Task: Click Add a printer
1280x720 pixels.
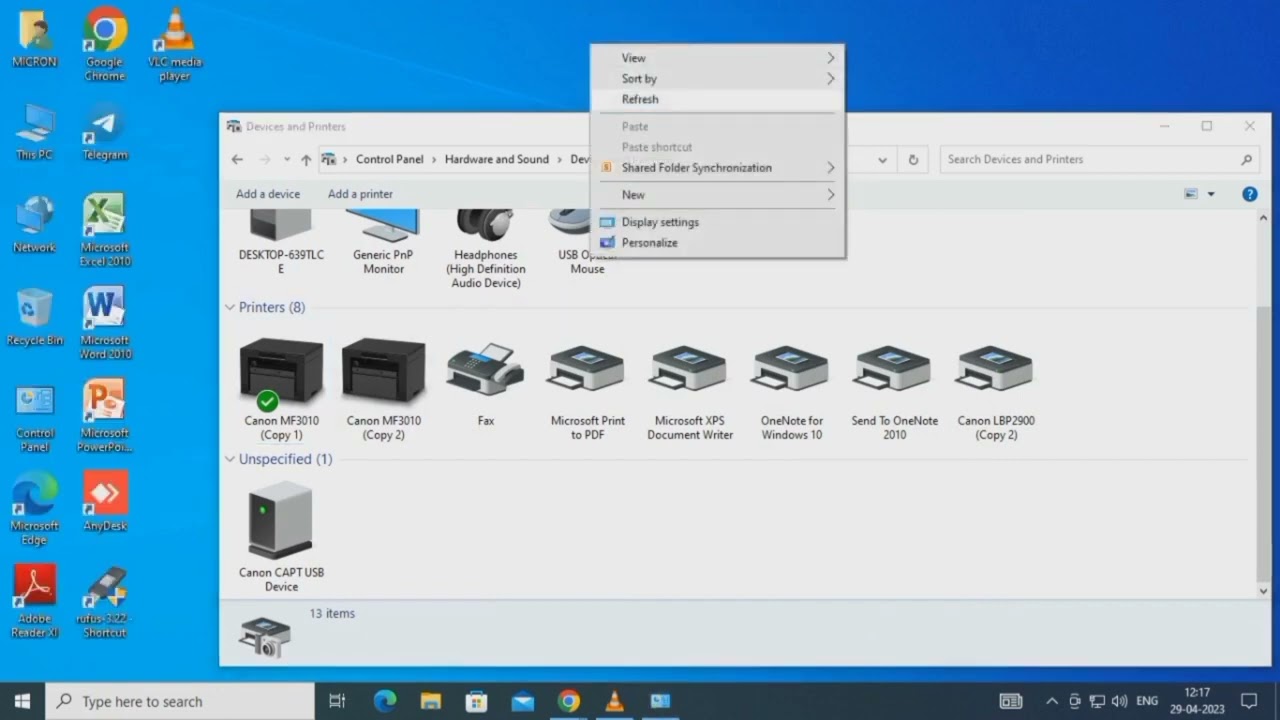Action: click(360, 194)
